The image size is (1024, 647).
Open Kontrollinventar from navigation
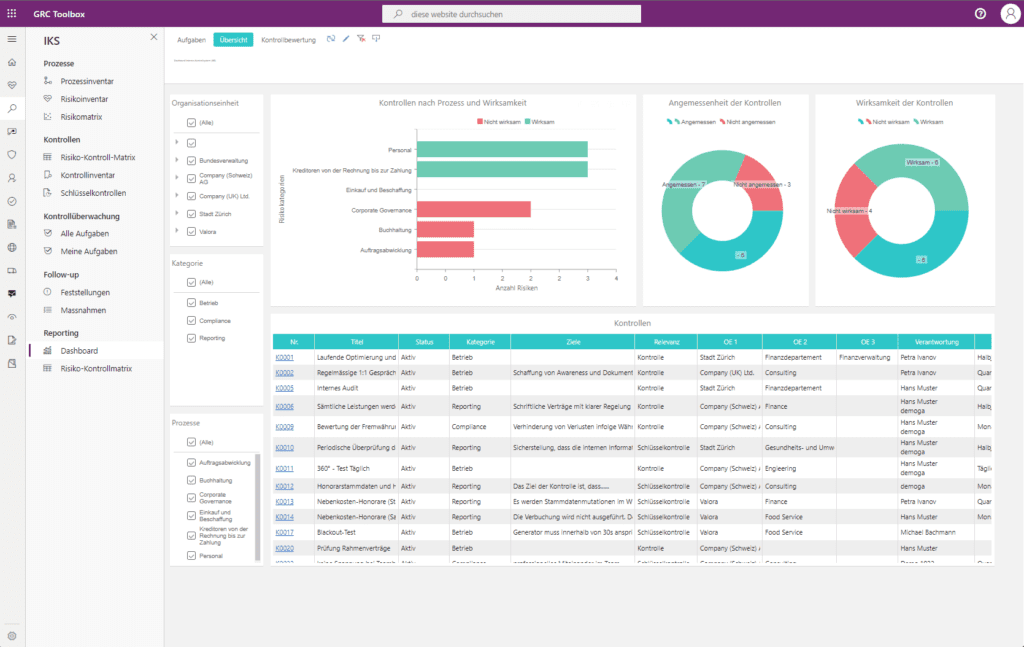coord(88,175)
